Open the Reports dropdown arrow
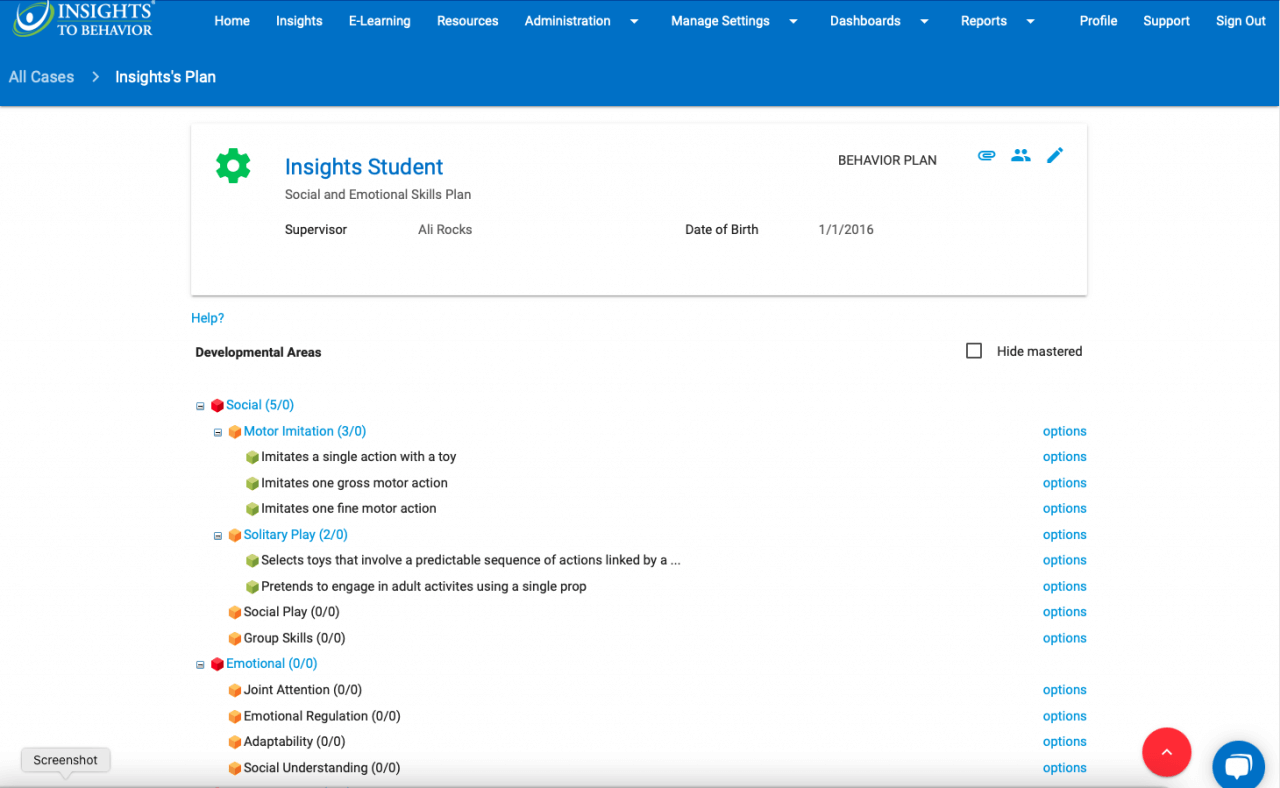1280x788 pixels. pos(1031,21)
